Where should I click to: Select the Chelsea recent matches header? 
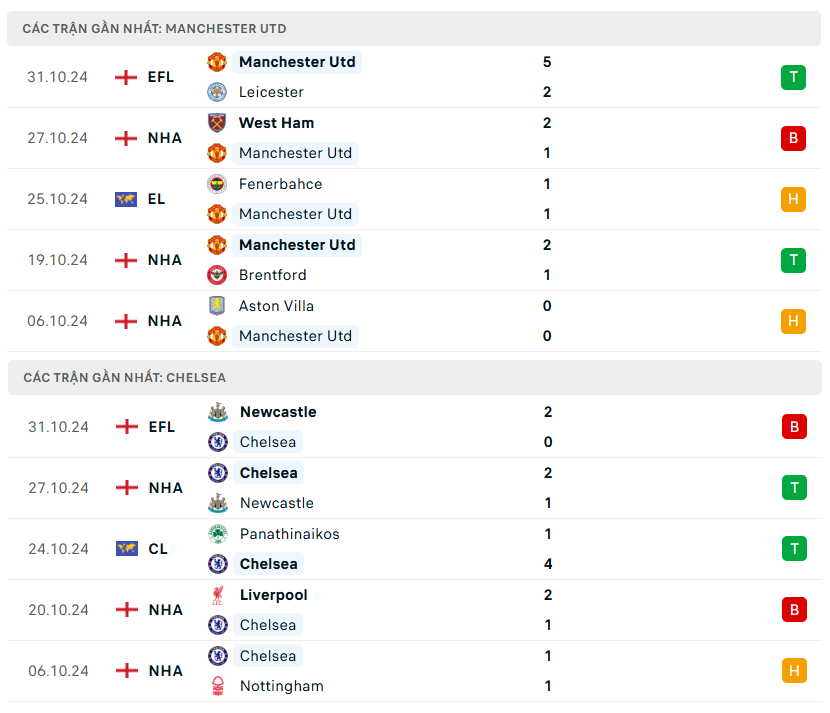coord(124,378)
